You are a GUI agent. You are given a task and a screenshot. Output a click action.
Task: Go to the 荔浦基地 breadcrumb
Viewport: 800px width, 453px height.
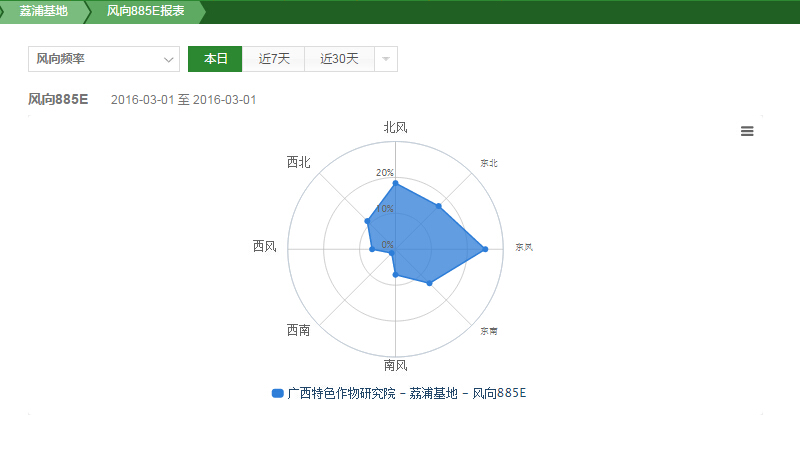pos(44,11)
